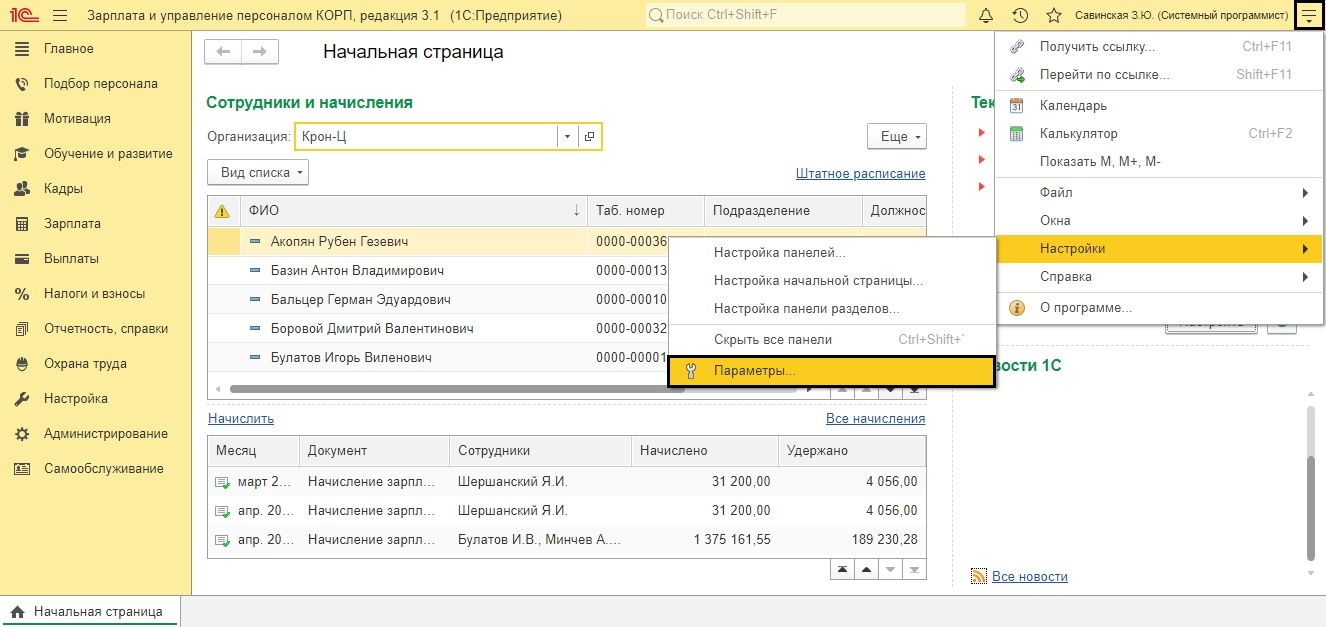Open Штатное расписание link
Viewport: 1326px width, 627px height.
click(860, 173)
